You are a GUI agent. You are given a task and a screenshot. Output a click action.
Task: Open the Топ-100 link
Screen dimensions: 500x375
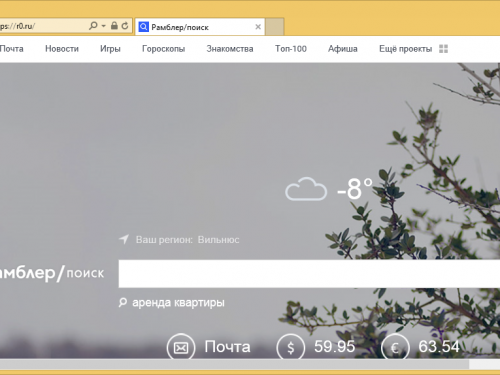(x=291, y=49)
